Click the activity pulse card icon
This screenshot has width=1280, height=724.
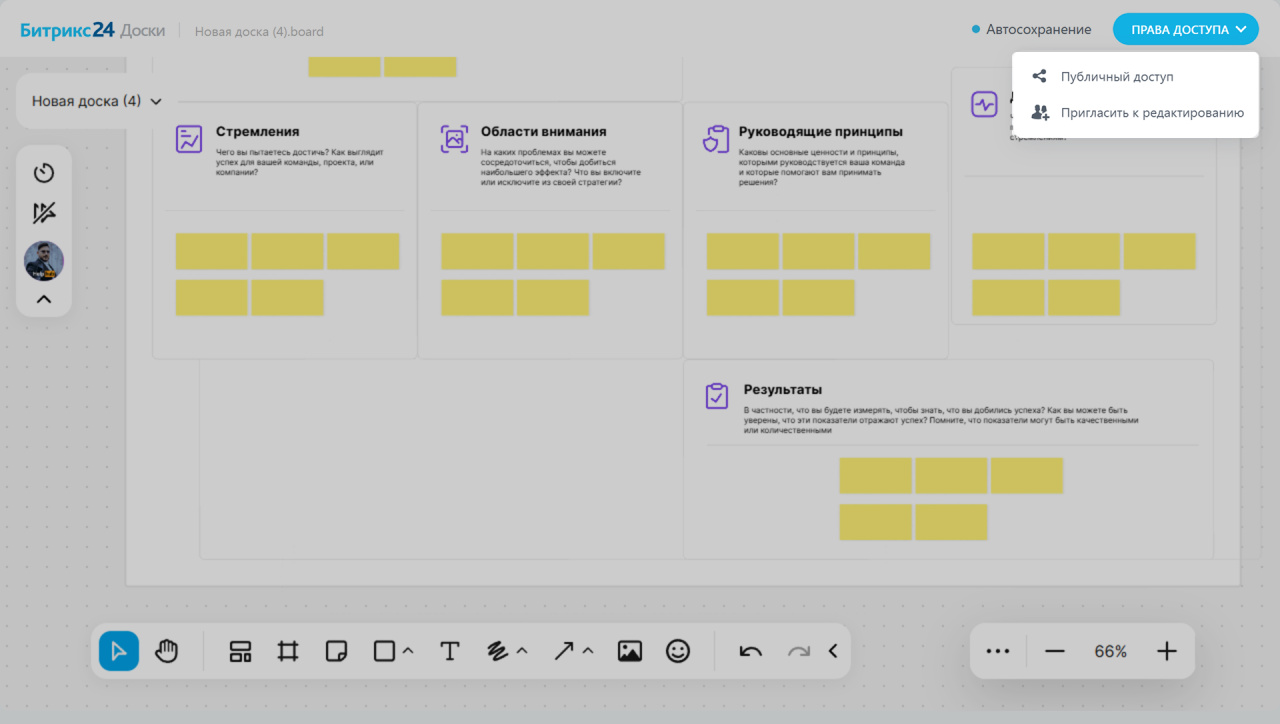coord(985,104)
